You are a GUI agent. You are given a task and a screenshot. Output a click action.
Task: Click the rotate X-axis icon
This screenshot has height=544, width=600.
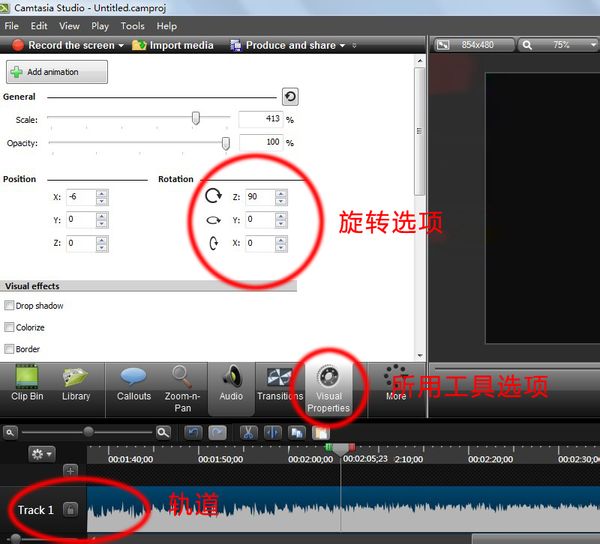[214, 243]
